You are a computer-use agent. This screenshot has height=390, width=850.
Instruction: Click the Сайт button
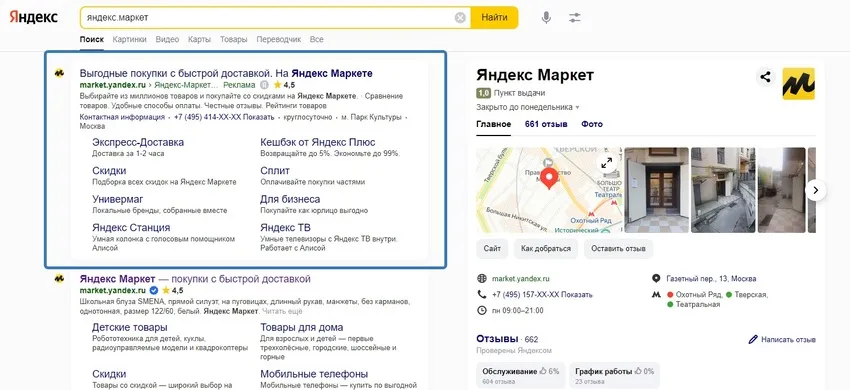(492, 248)
